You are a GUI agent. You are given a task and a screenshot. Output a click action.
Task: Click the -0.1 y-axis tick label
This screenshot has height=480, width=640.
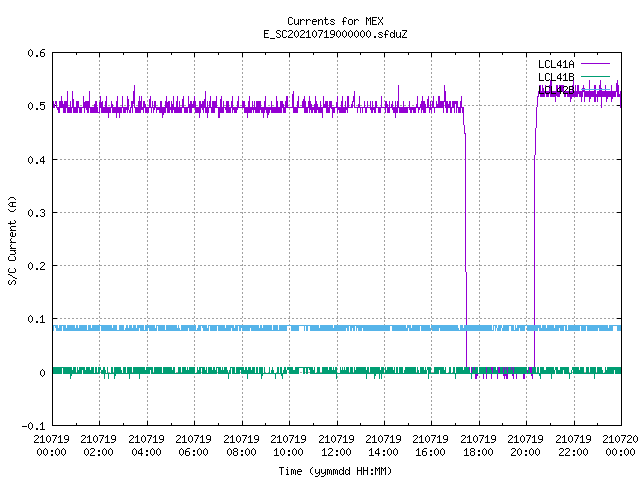33,426
